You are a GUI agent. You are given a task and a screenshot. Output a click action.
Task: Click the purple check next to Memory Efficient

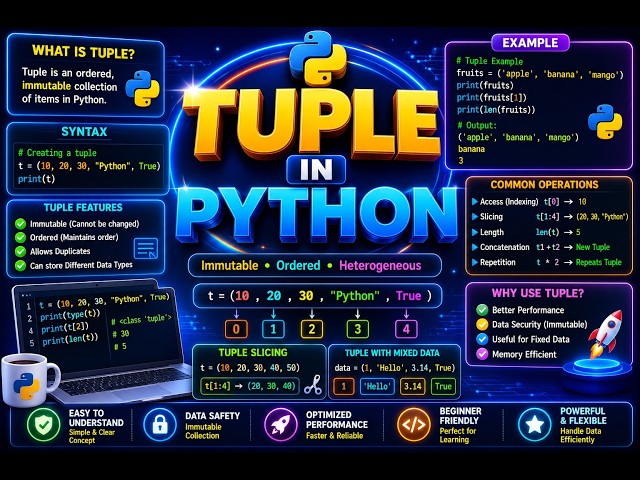tap(482, 354)
